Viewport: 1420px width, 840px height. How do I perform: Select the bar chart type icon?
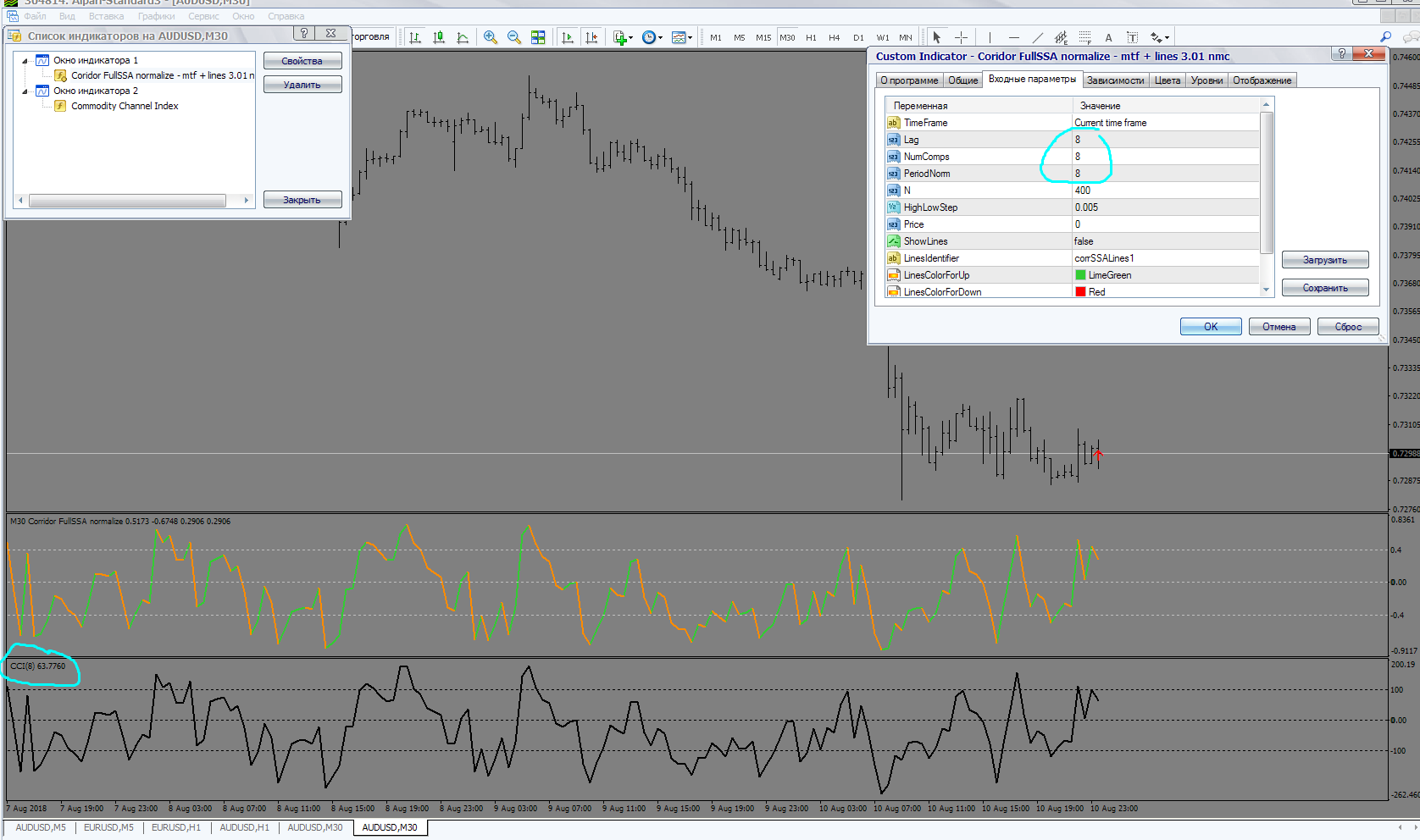tap(415, 37)
